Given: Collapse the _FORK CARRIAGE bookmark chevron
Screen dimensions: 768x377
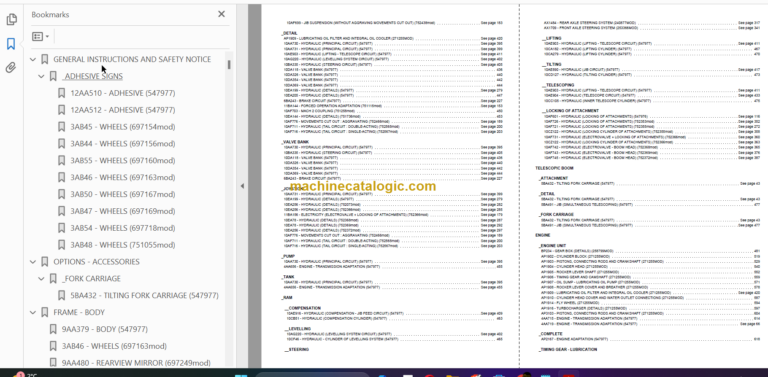Looking at the screenshot, I should (x=41, y=279).
